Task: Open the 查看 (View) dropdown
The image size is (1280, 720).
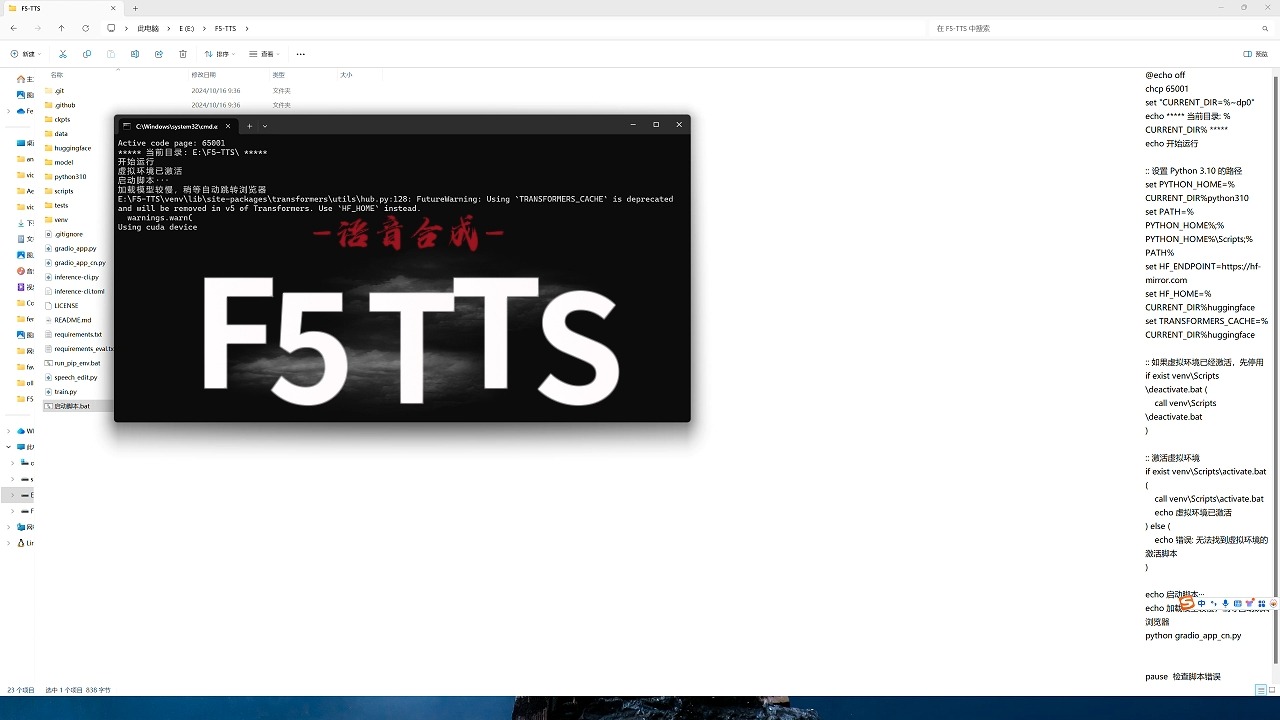Action: pyautogui.click(x=265, y=54)
